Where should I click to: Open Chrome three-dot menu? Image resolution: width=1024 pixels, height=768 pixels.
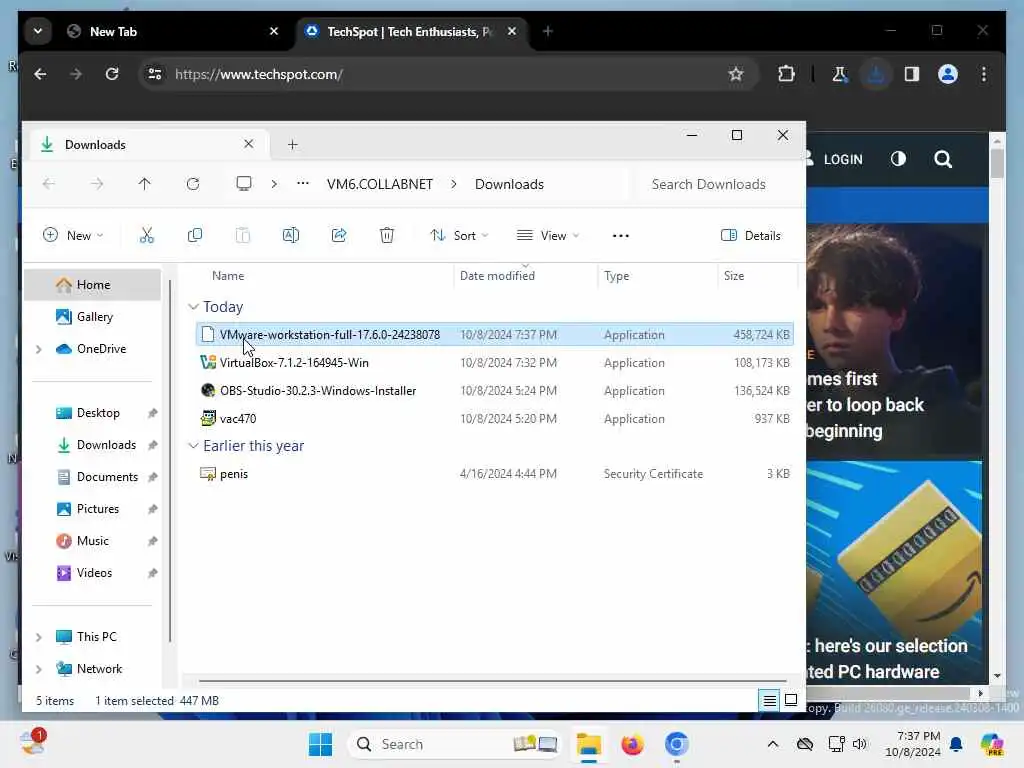pyautogui.click(x=984, y=74)
